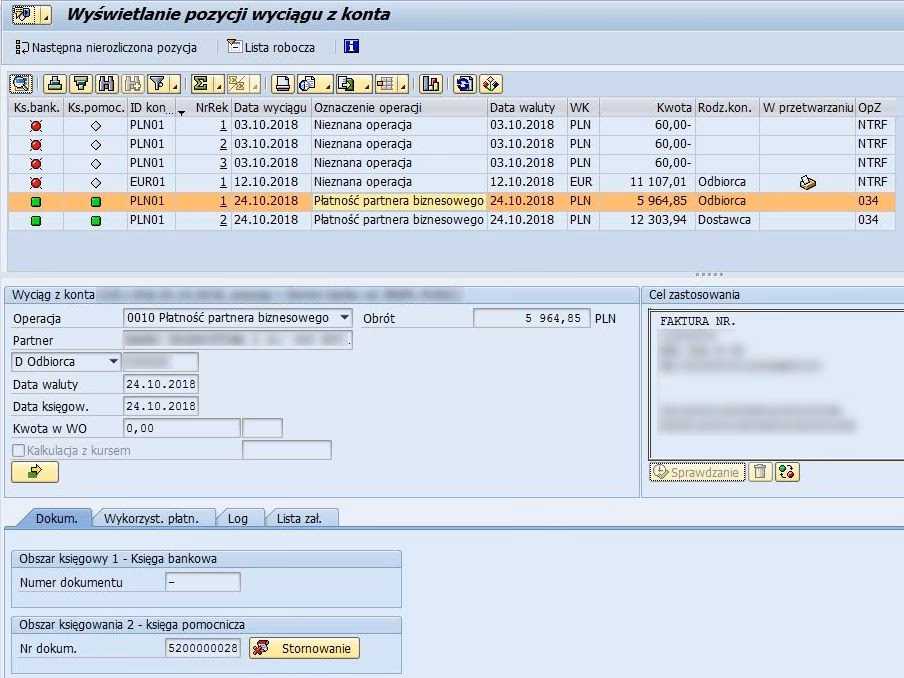Click the Nr dokum. field containing 5200000028
The width and height of the screenshot is (904, 678).
tap(203, 649)
